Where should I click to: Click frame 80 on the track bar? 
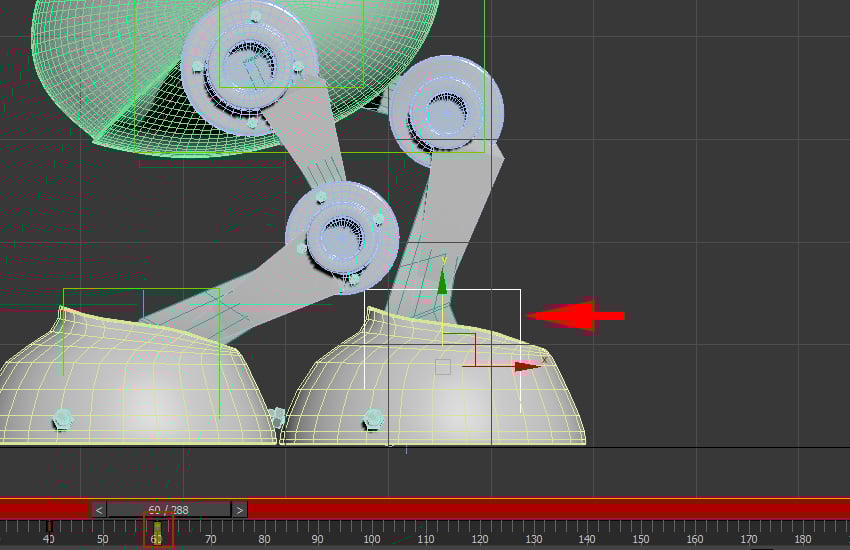[264, 539]
